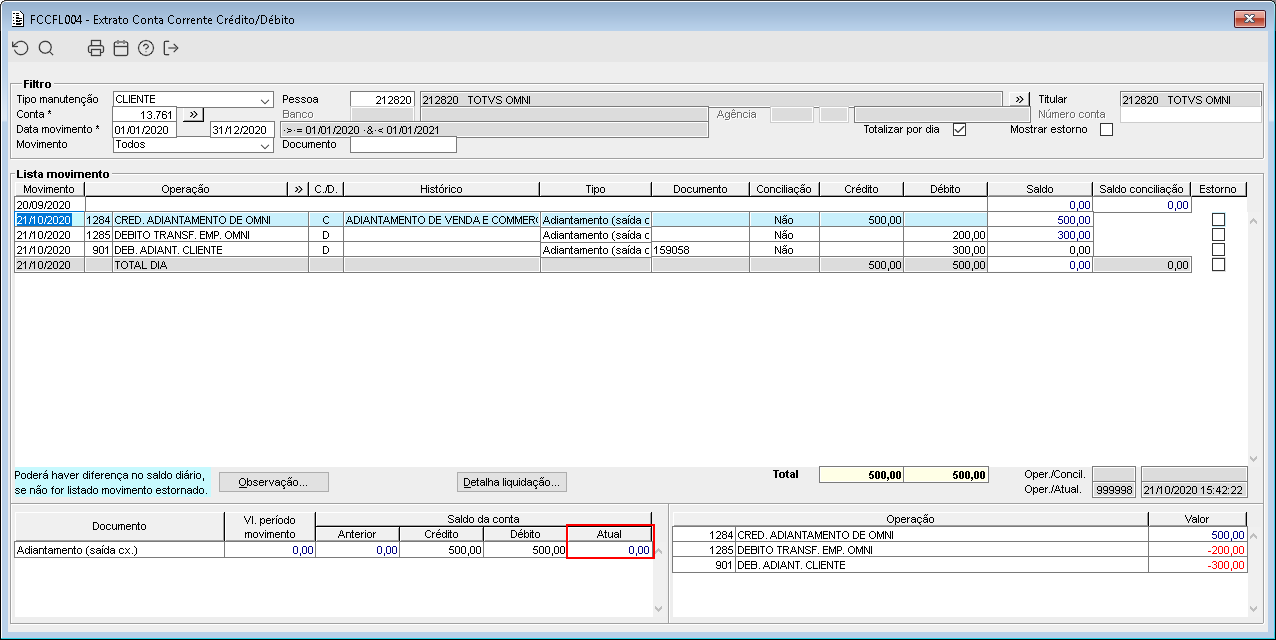
Task: Click the -200,00 value in operation summary
Action: pos(1198,550)
